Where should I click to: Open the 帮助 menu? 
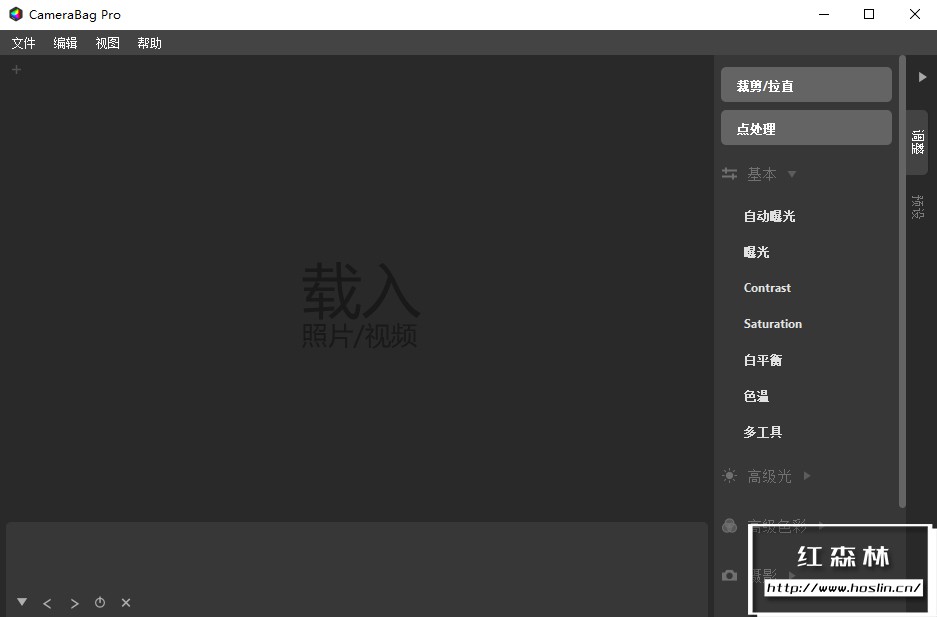149,43
